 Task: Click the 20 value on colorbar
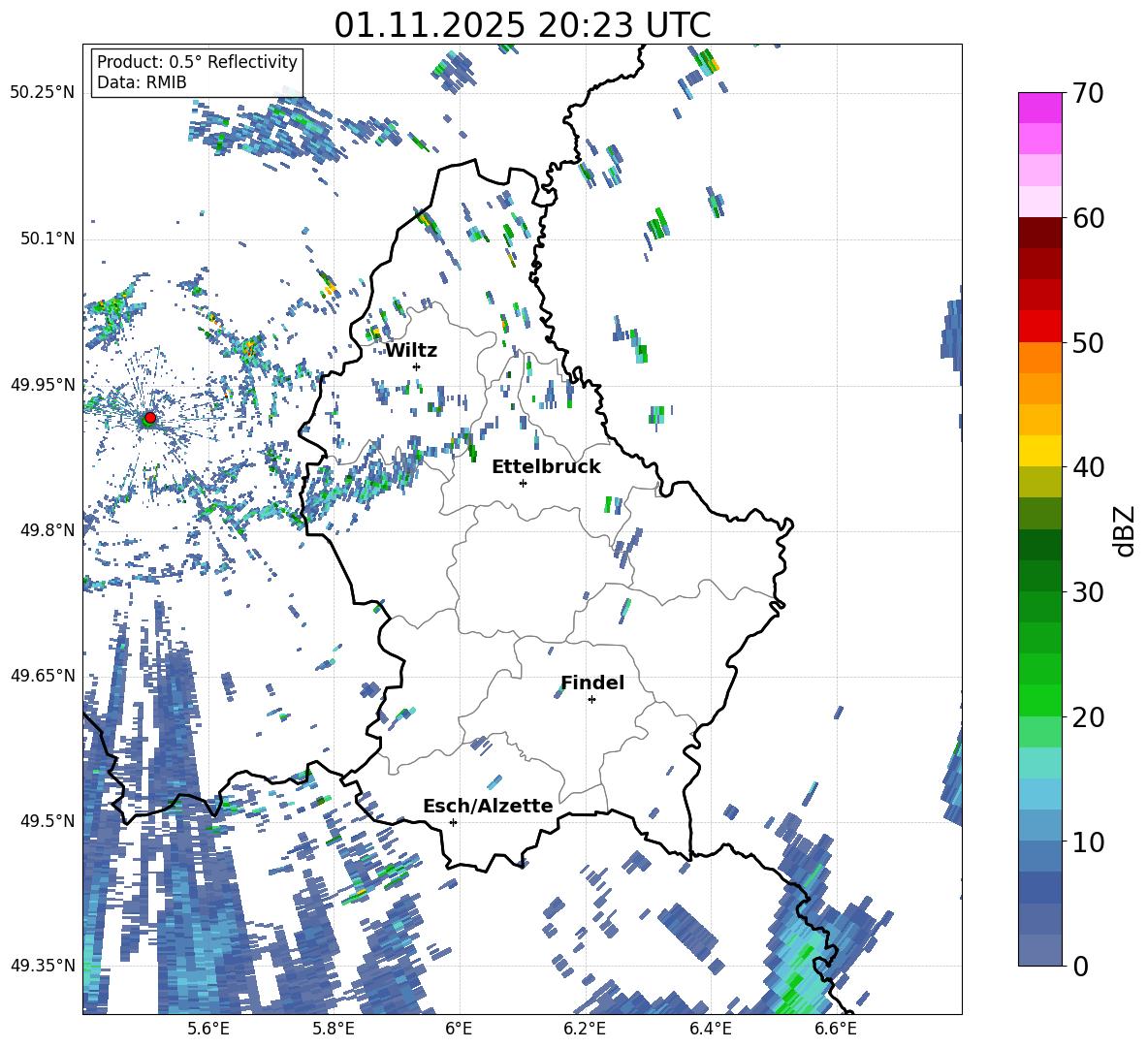coord(1089,717)
